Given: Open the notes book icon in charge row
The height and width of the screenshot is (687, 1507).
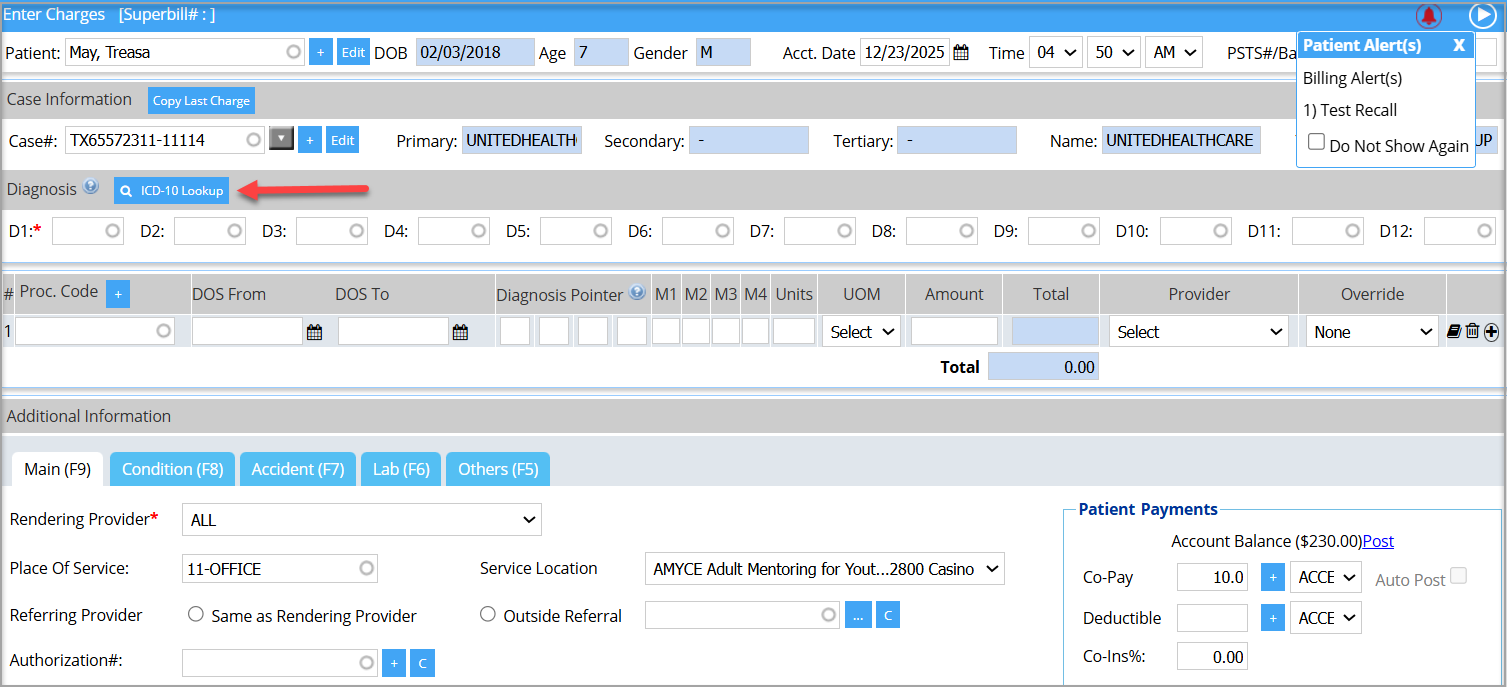Looking at the screenshot, I should tap(1455, 332).
